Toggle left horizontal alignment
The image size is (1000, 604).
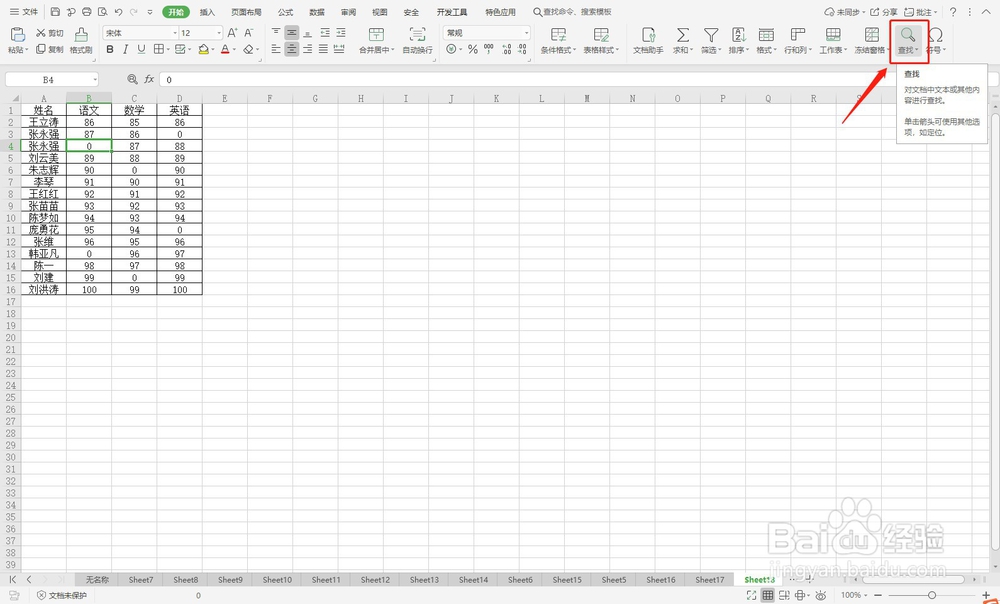[276, 49]
